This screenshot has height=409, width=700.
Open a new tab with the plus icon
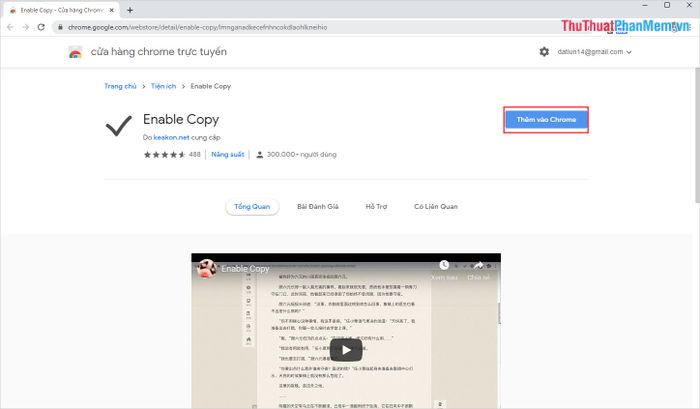(130, 10)
